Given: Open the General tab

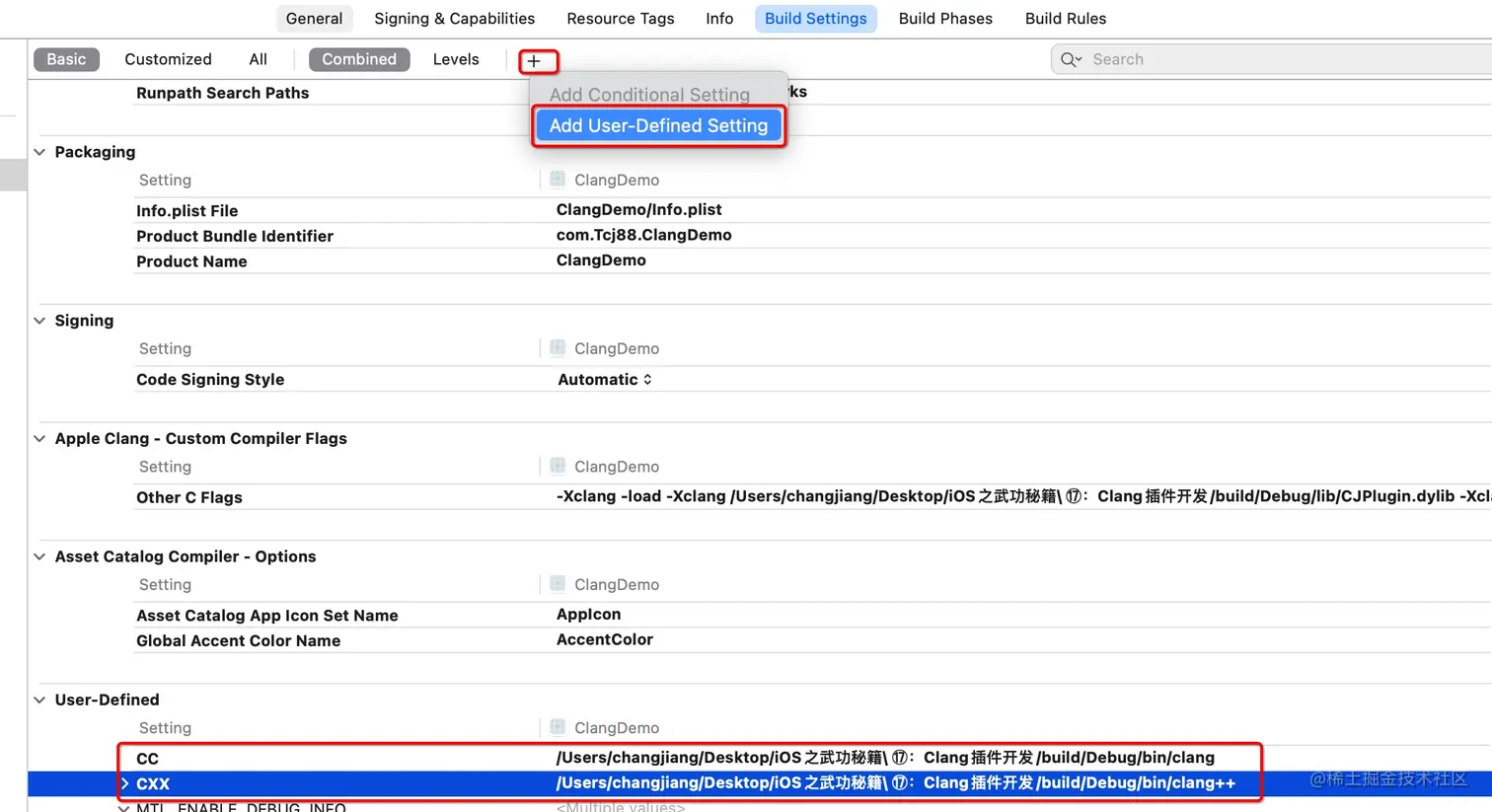Looking at the screenshot, I should pos(314,19).
